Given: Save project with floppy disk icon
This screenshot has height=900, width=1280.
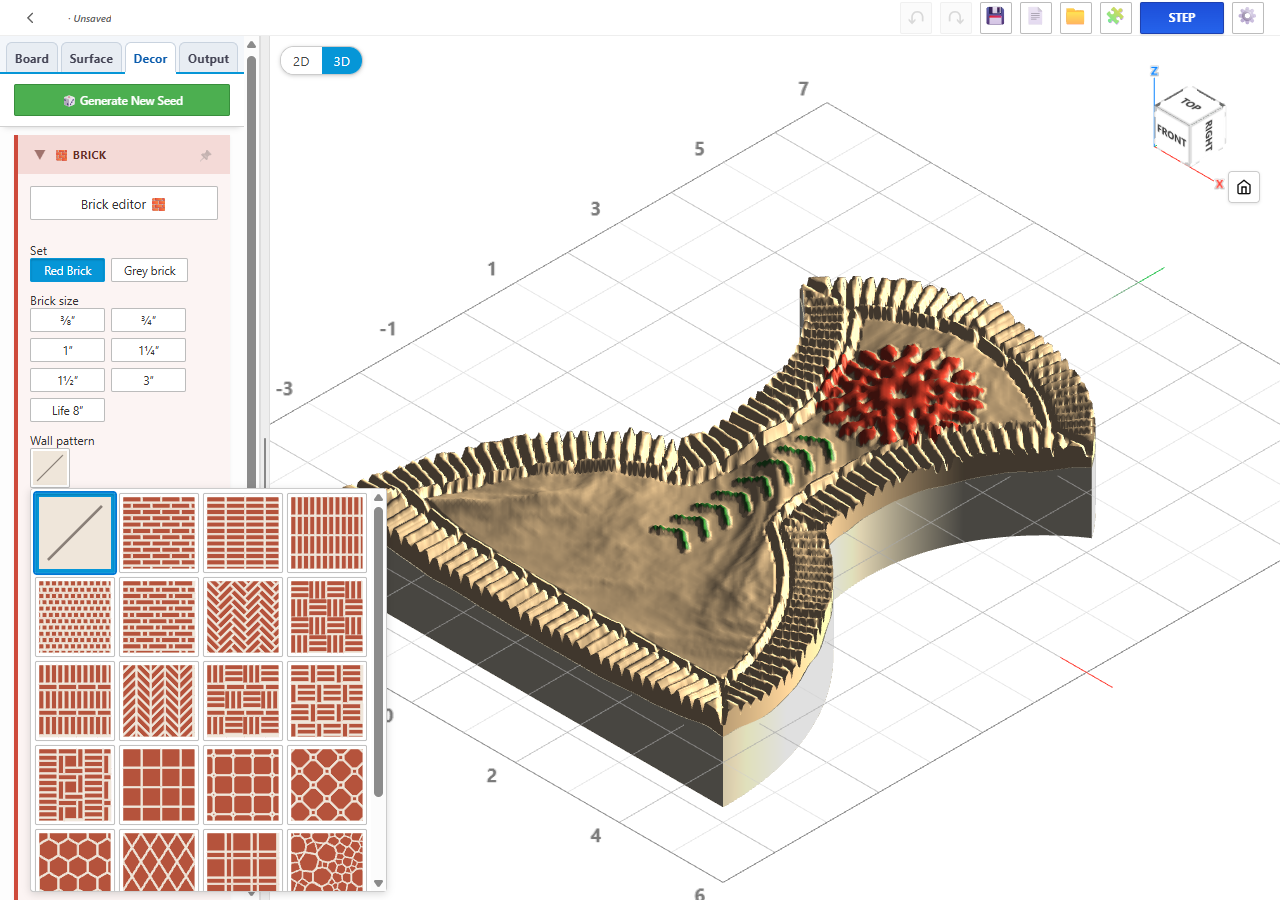Looking at the screenshot, I should [996, 18].
